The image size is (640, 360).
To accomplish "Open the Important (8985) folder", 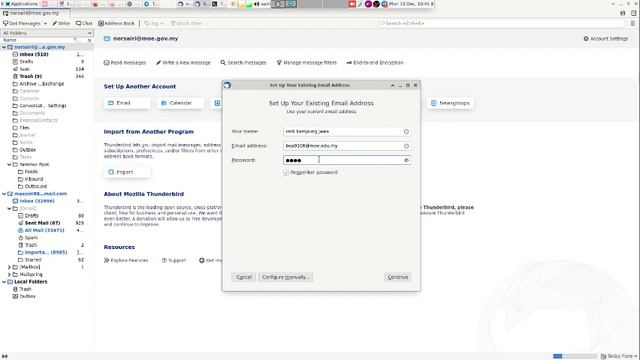I will [x=46, y=253].
